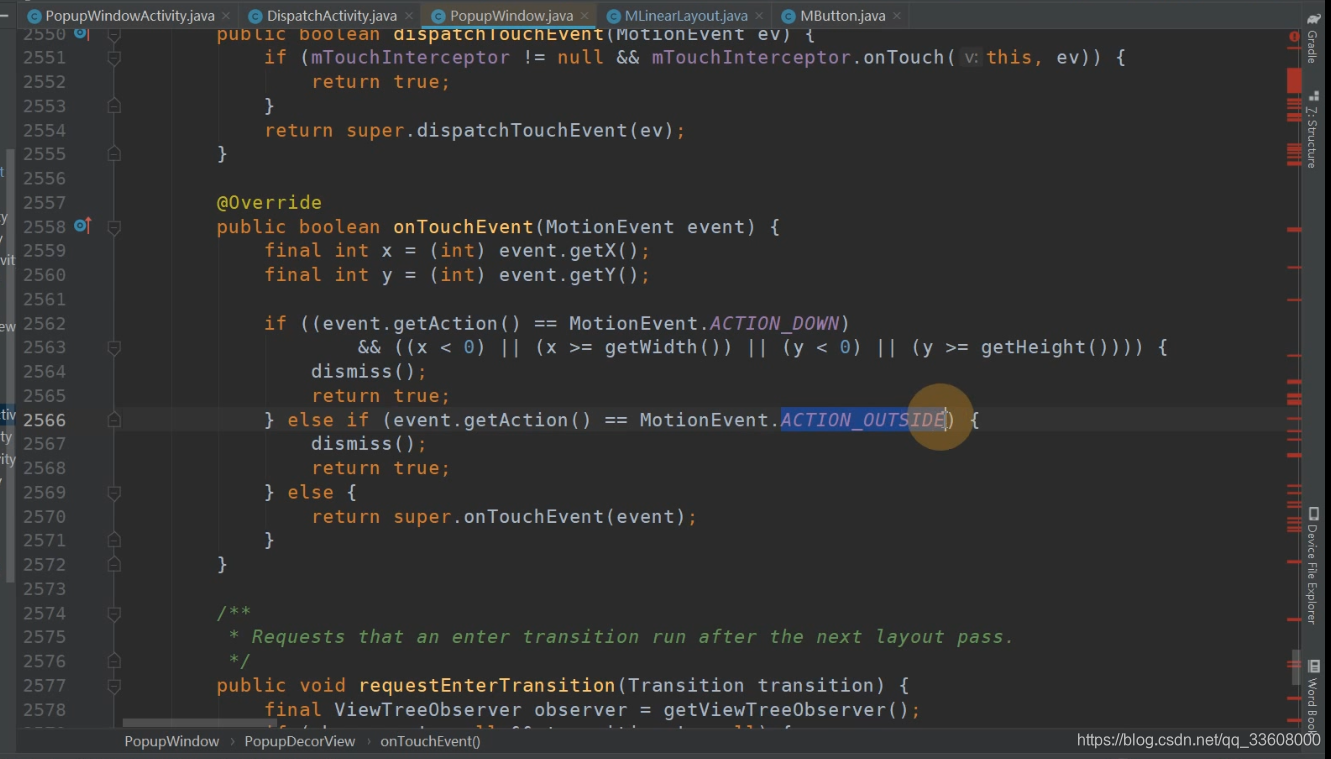Collapse requestEnterTransition method at line 2577
The width and height of the screenshot is (1331, 759).
pyautogui.click(x=114, y=686)
